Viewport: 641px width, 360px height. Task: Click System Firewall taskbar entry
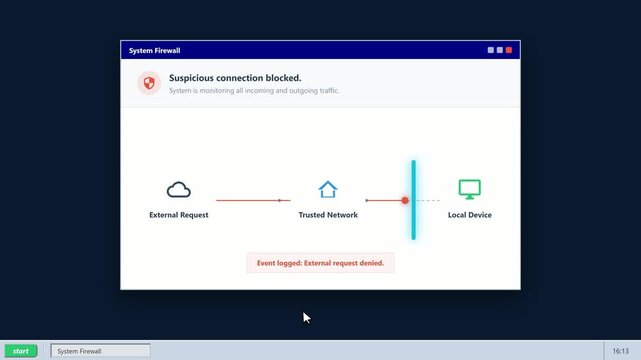[101, 351]
